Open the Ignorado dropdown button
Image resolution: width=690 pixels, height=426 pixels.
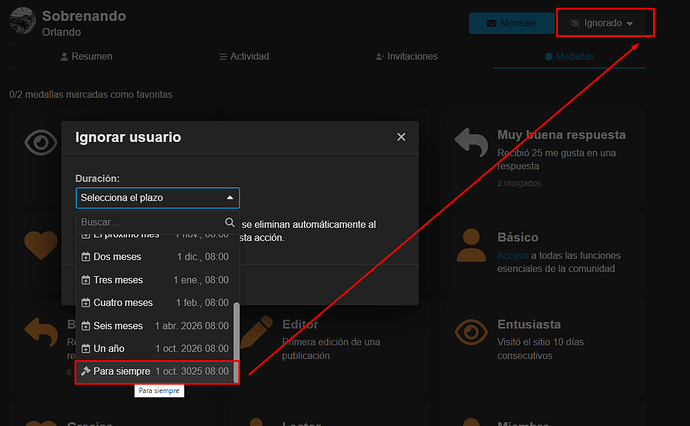click(601, 23)
